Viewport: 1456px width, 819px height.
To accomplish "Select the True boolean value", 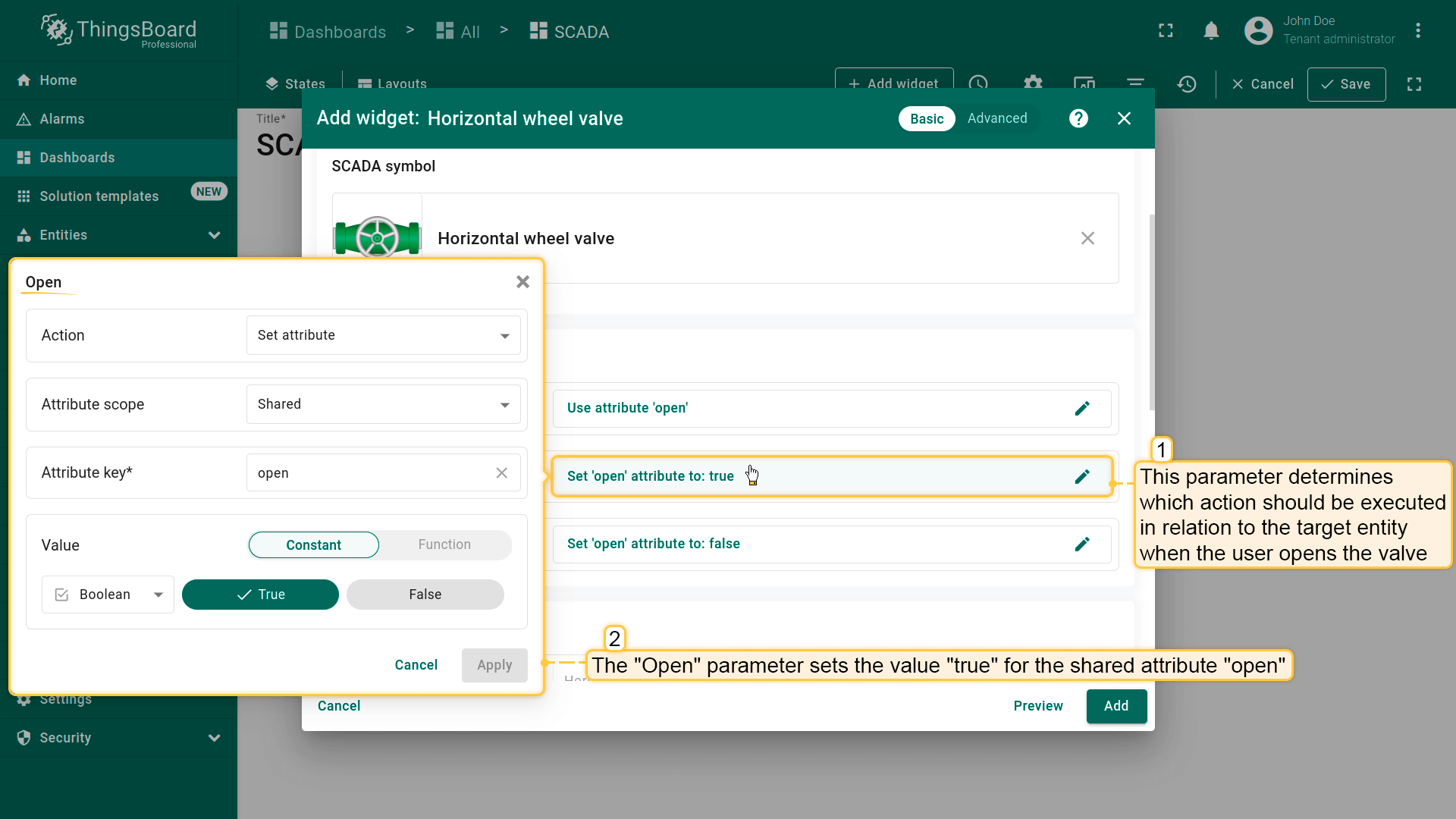I will click(260, 595).
